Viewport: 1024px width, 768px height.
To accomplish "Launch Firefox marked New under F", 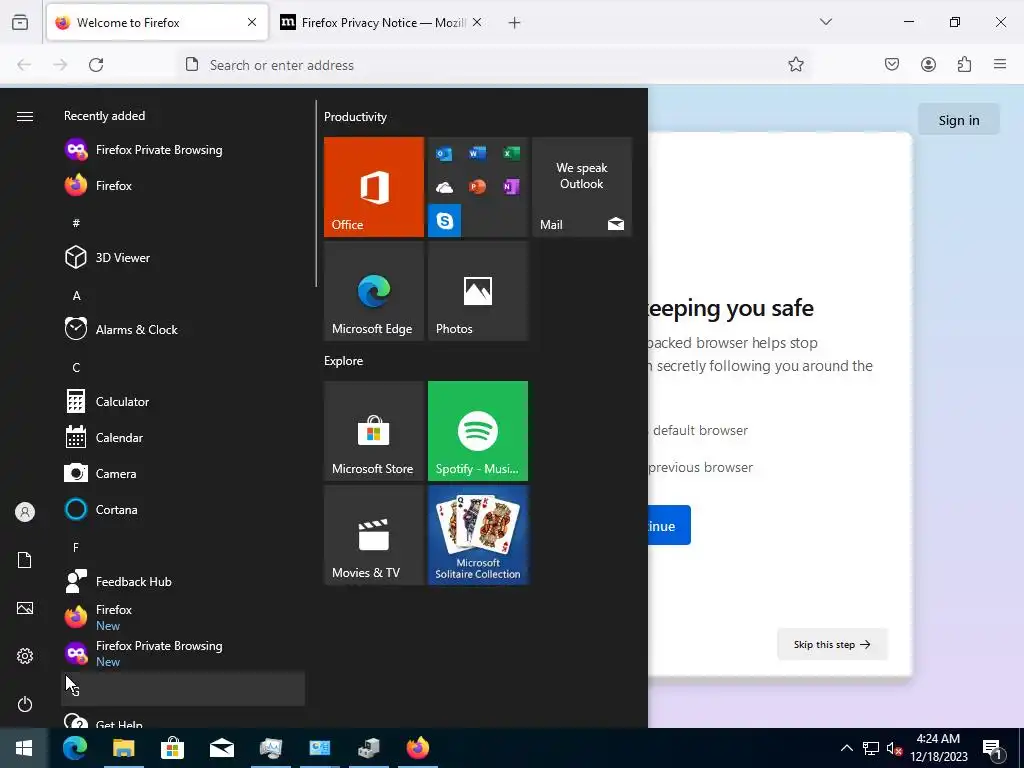I will [x=183, y=616].
